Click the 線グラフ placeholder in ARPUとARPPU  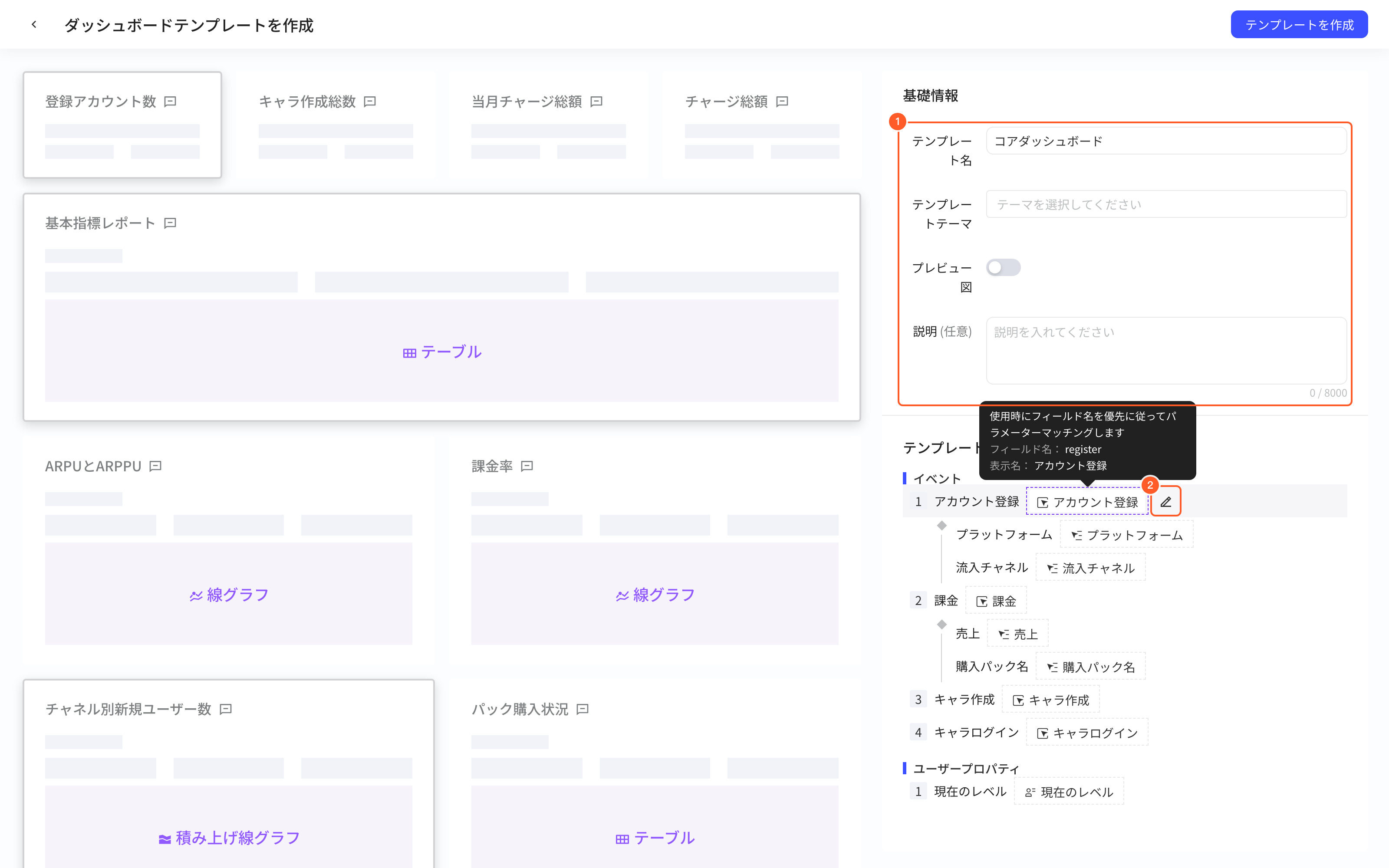tap(229, 594)
